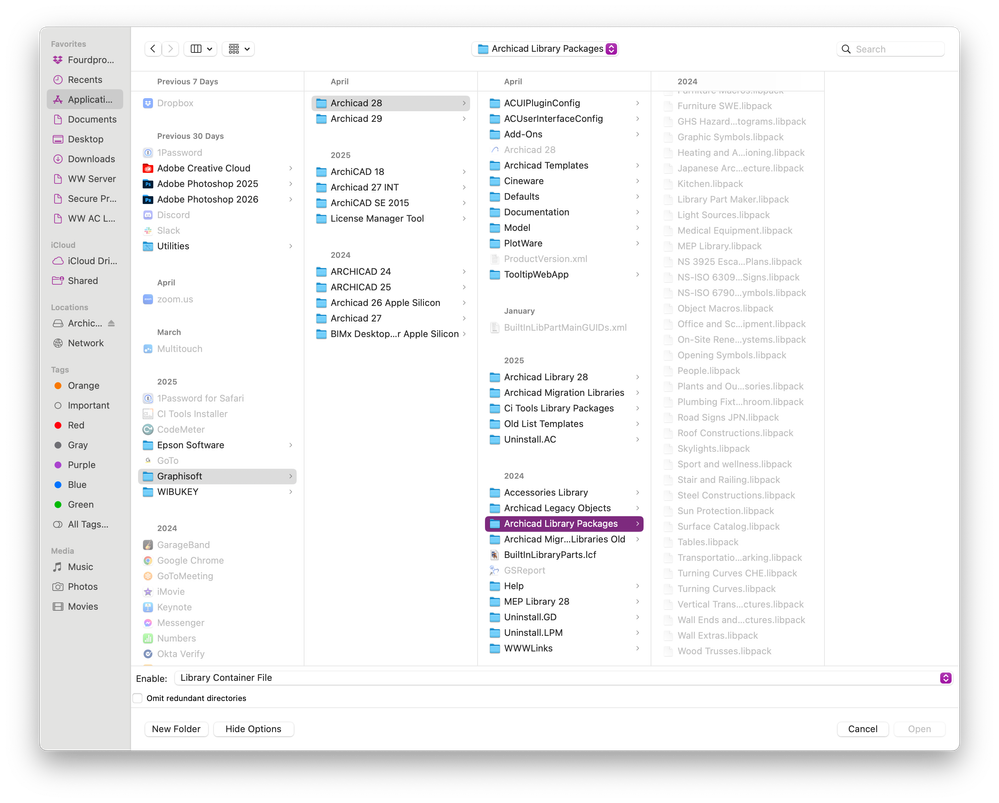This screenshot has height=803, width=999.
Task: Click the back navigation arrow
Action: click(153, 48)
